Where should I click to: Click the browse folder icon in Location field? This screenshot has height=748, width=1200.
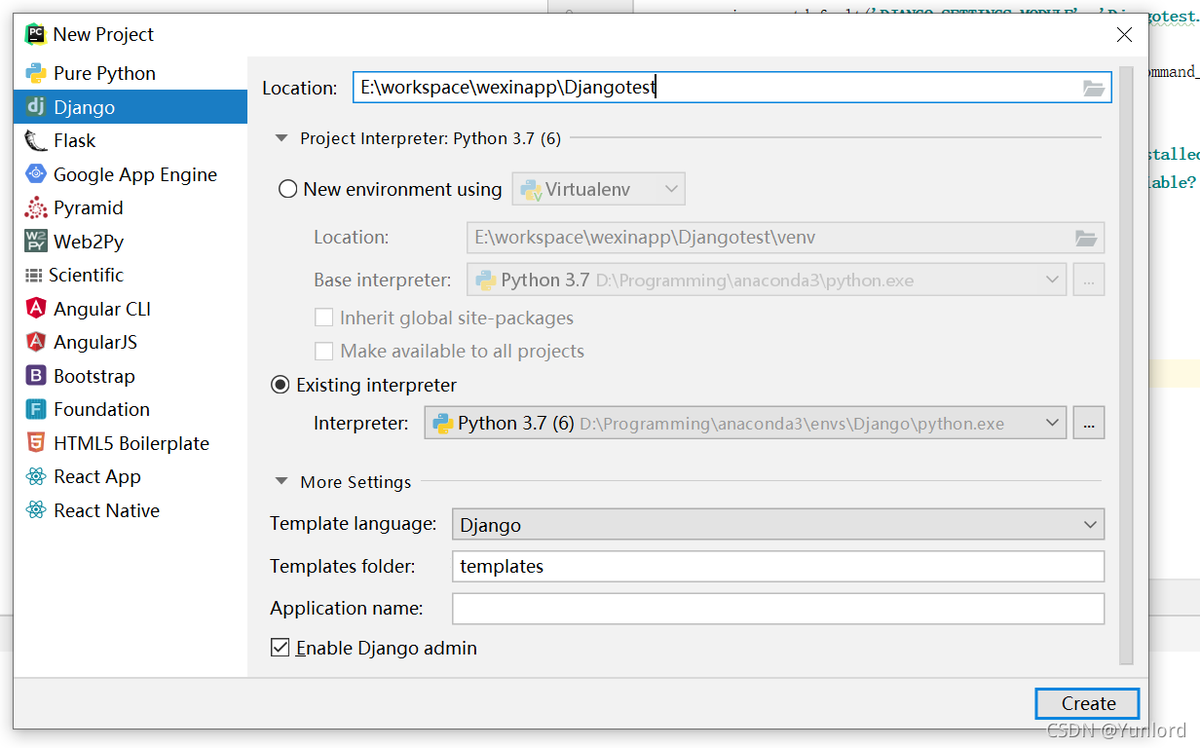1094,88
